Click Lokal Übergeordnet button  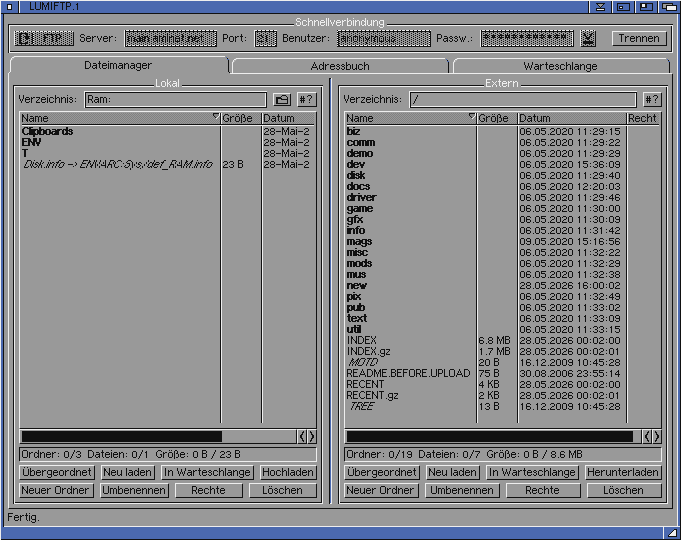click(x=57, y=472)
